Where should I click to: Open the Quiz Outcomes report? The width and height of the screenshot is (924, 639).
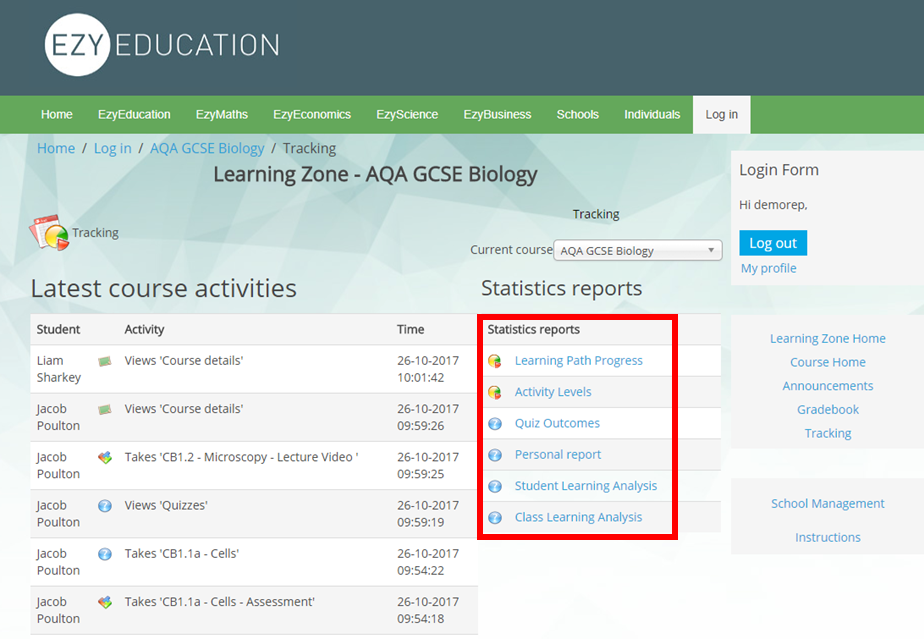pos(557,423)
